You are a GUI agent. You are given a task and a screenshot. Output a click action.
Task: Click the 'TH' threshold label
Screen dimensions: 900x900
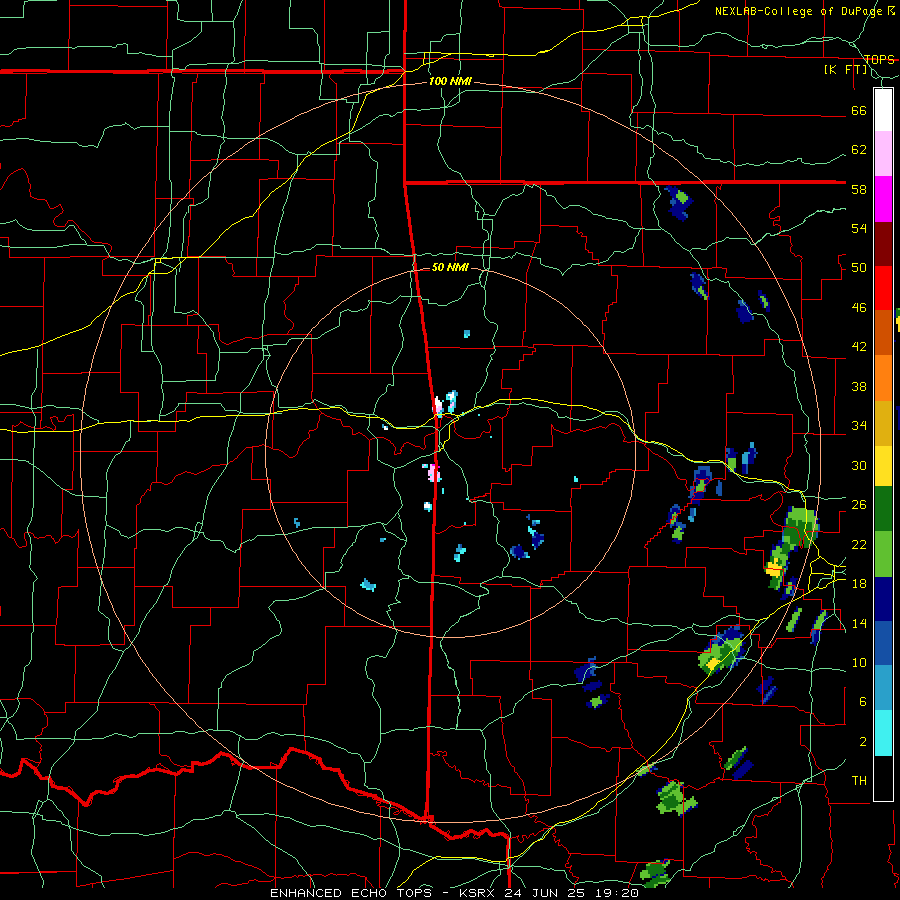pyautogui.click(x=859, y=781)
